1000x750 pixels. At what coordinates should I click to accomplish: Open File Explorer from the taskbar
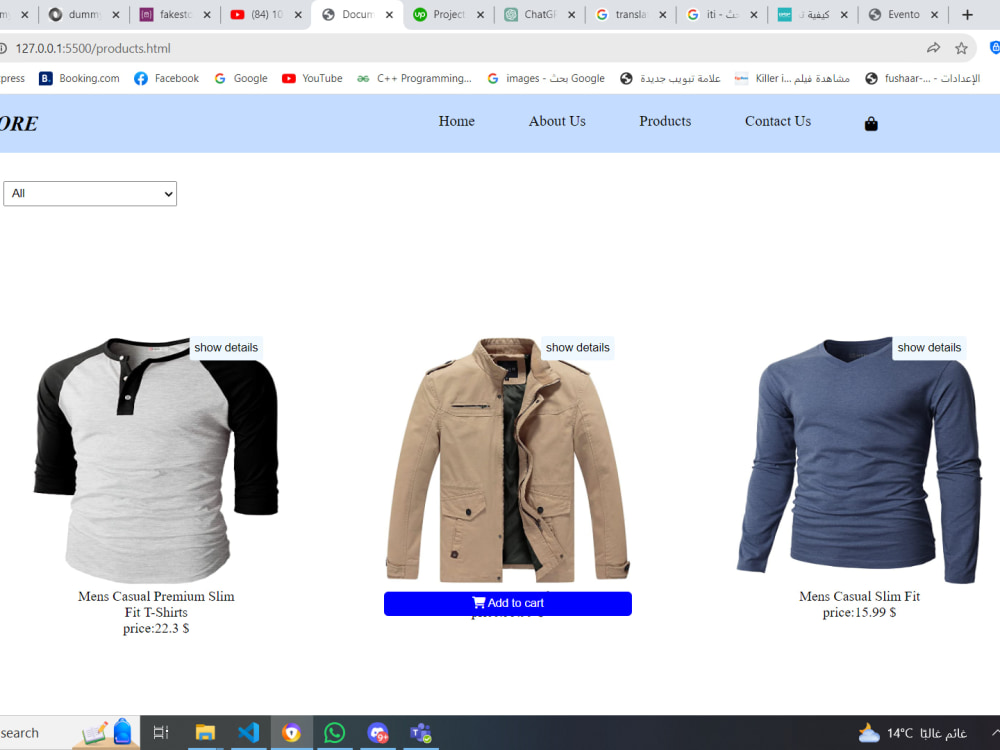click(x=205, y=732)
